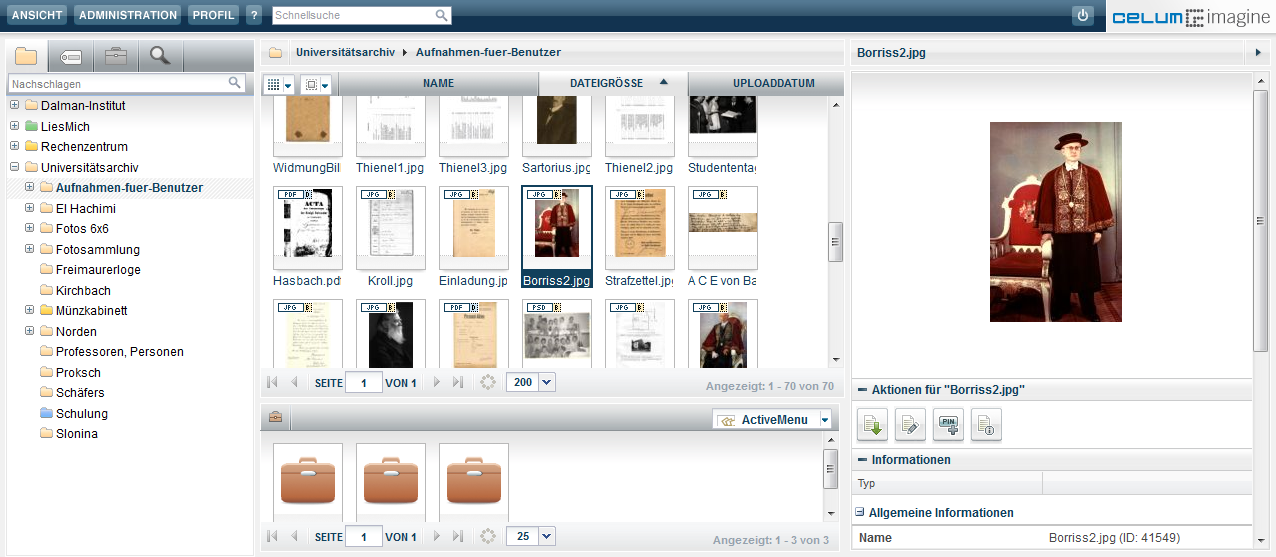Open the document info action icon

point(986,425)
